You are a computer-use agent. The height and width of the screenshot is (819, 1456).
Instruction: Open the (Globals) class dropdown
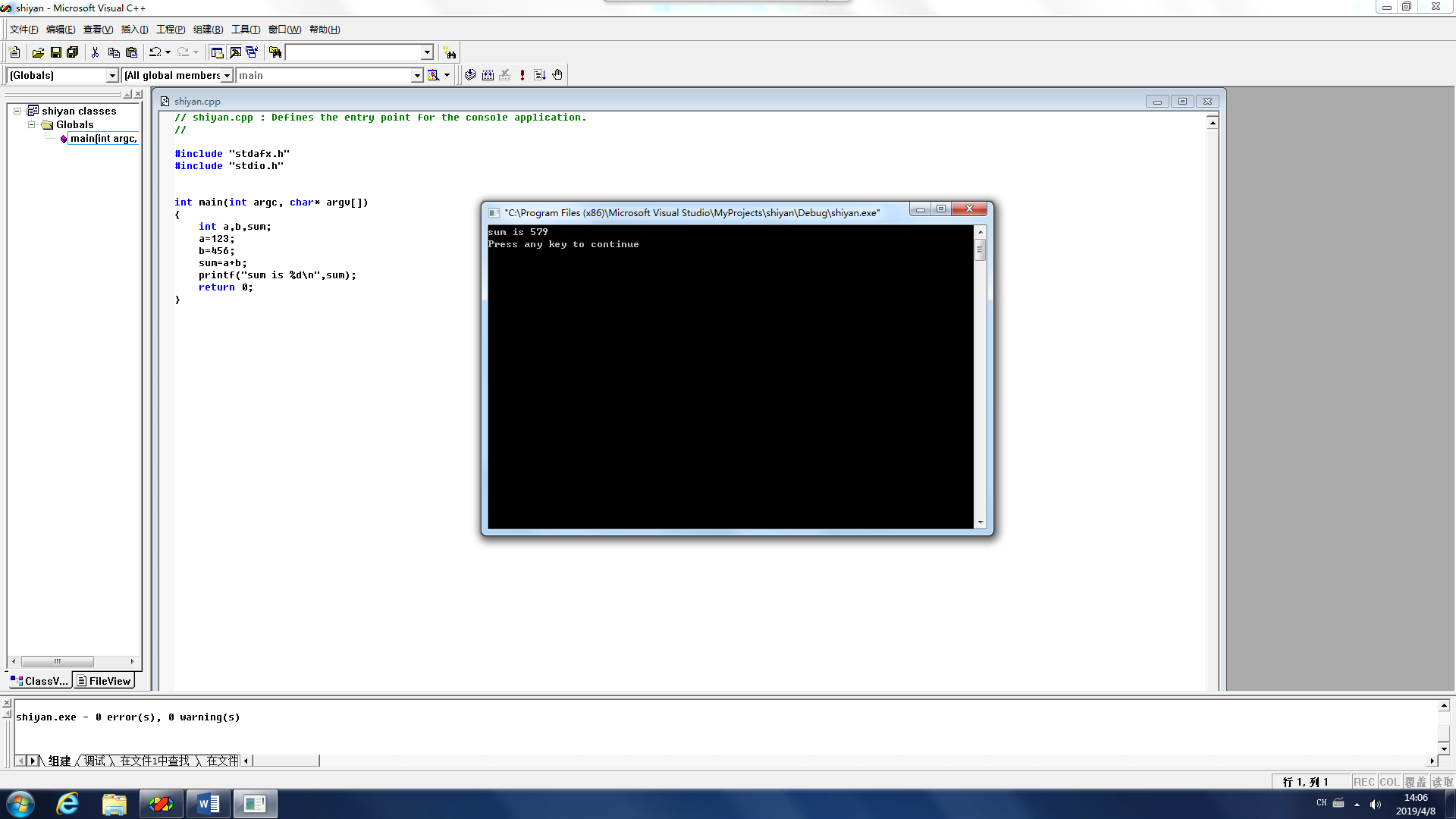pyautogui.click(x=112, y=75)
